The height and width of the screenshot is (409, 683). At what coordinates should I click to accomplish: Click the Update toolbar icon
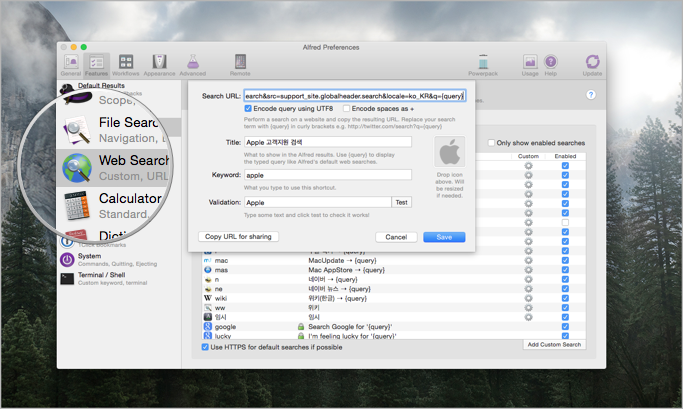coord(592,65)
